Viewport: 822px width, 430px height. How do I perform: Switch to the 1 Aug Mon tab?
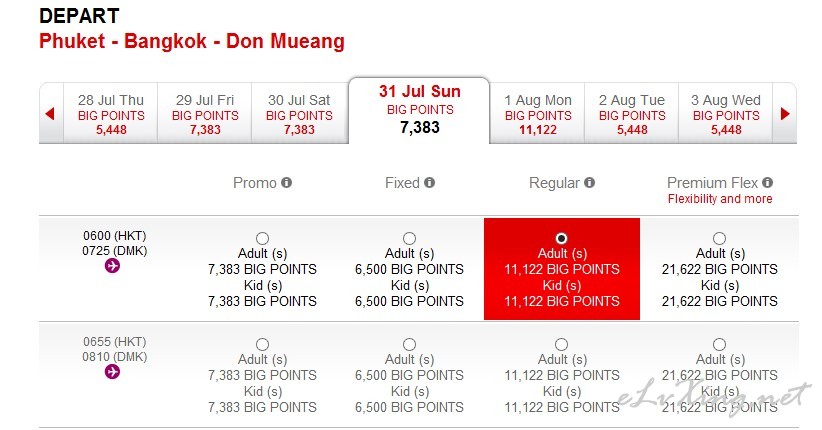538,114
